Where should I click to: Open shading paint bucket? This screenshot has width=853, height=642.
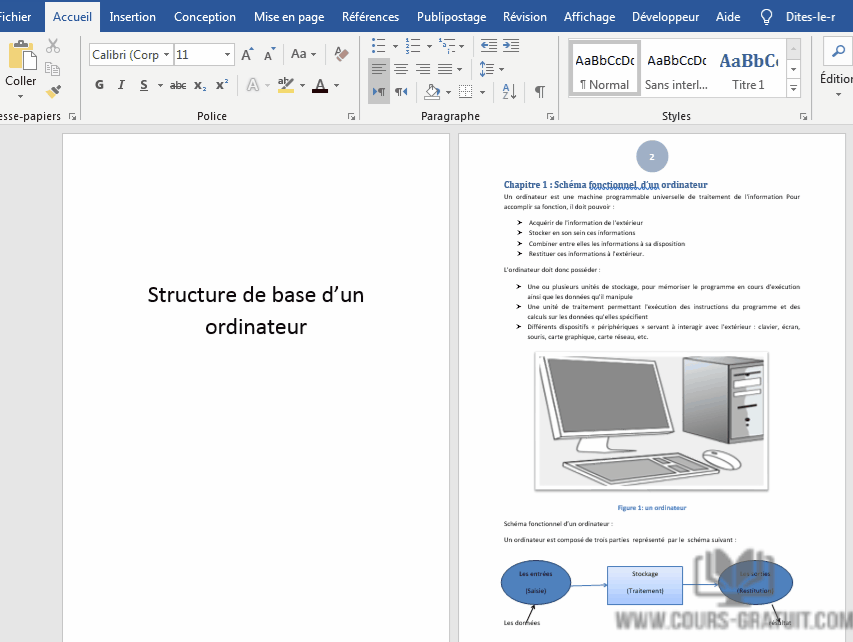click(x=432, y=91)
